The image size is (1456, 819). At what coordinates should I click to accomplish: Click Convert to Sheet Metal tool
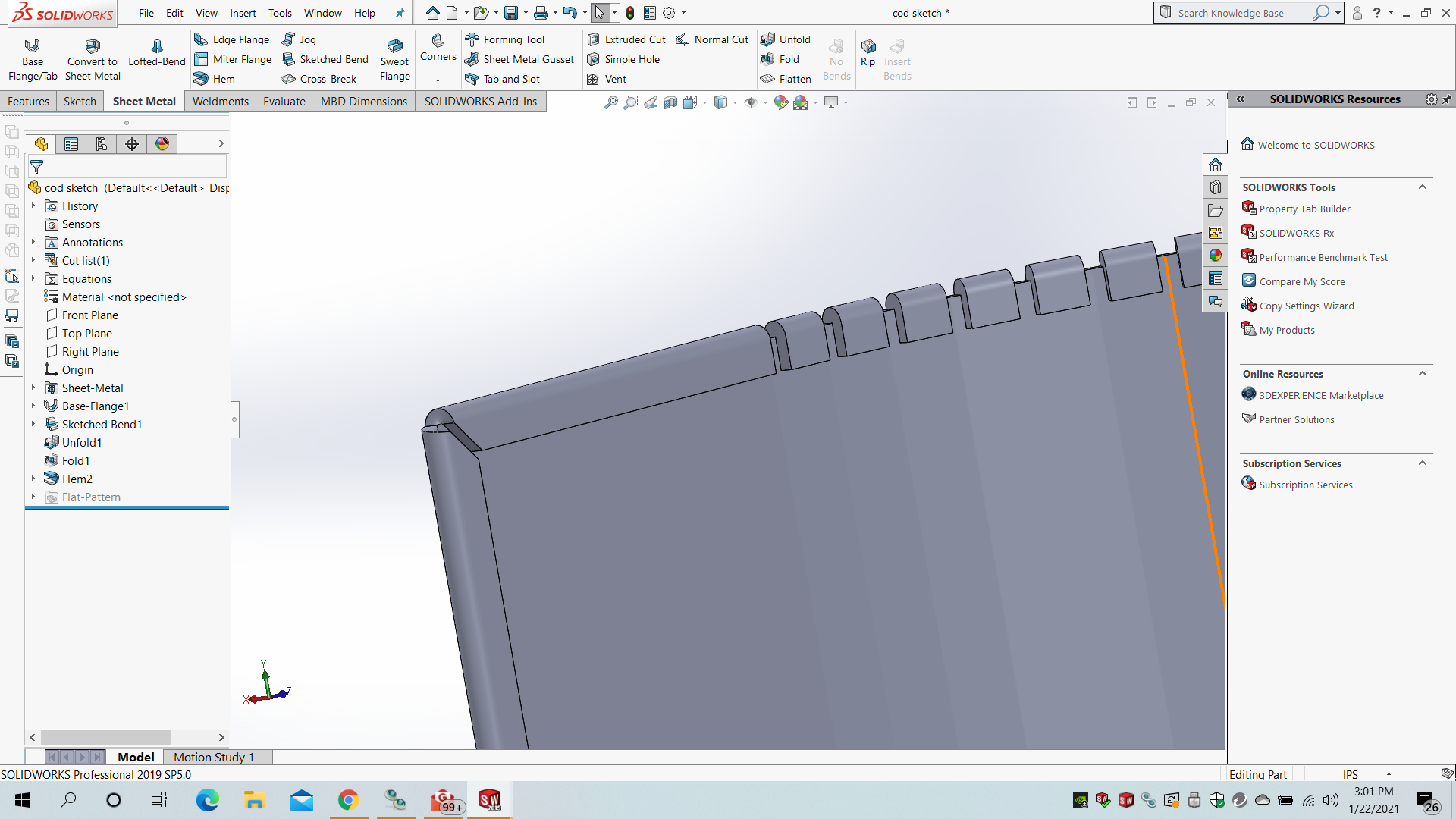point(93,60)
